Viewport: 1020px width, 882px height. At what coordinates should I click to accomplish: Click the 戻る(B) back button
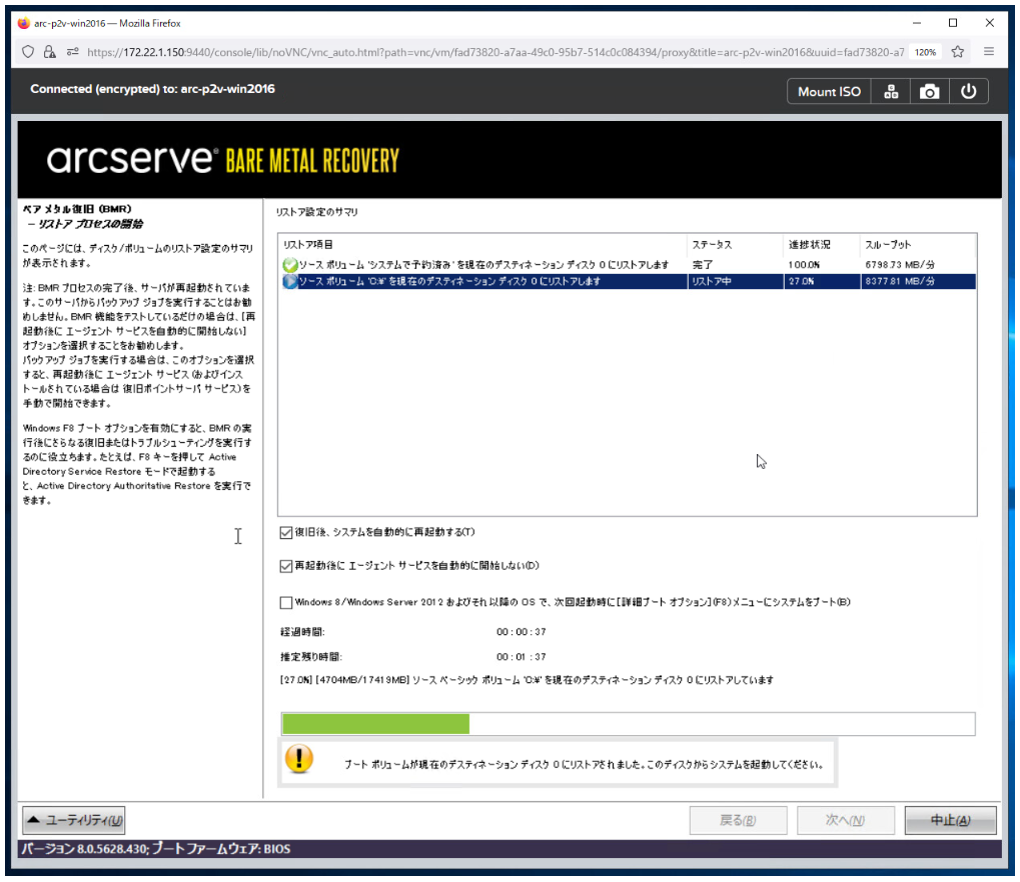point(738,820)
